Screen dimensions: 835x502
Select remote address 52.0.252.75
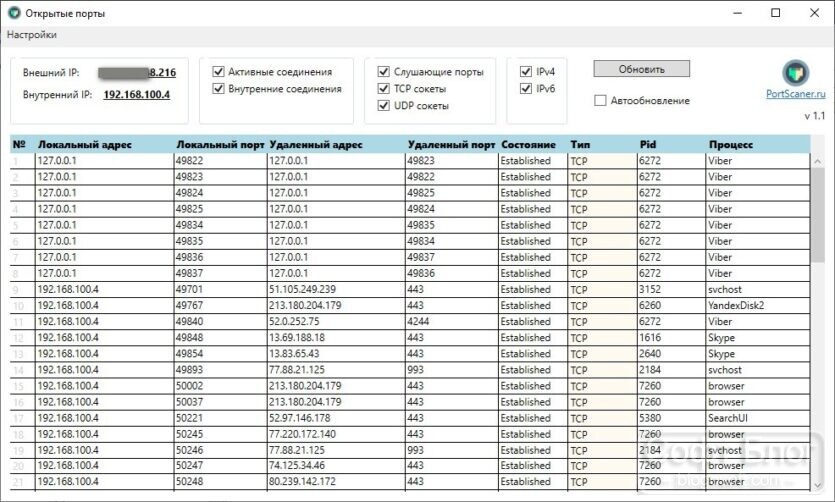coord(336,322)
